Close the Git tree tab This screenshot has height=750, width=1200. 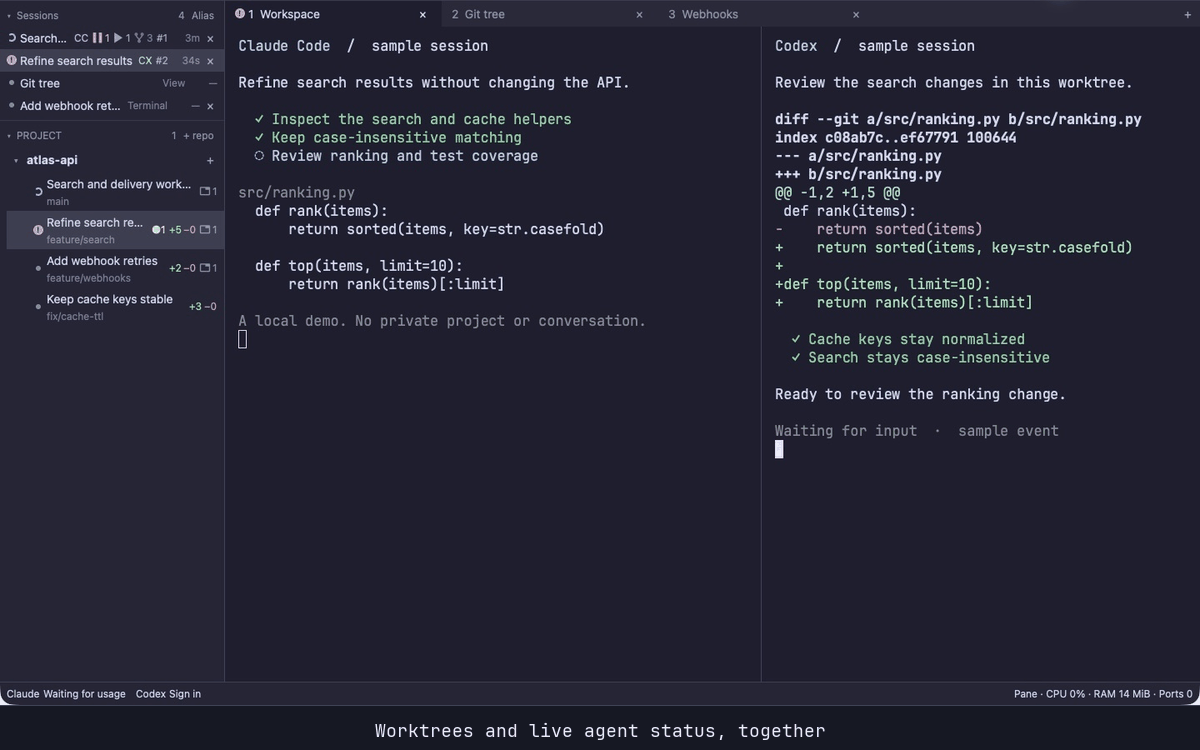pyautogui.click(x=639, y=15)
